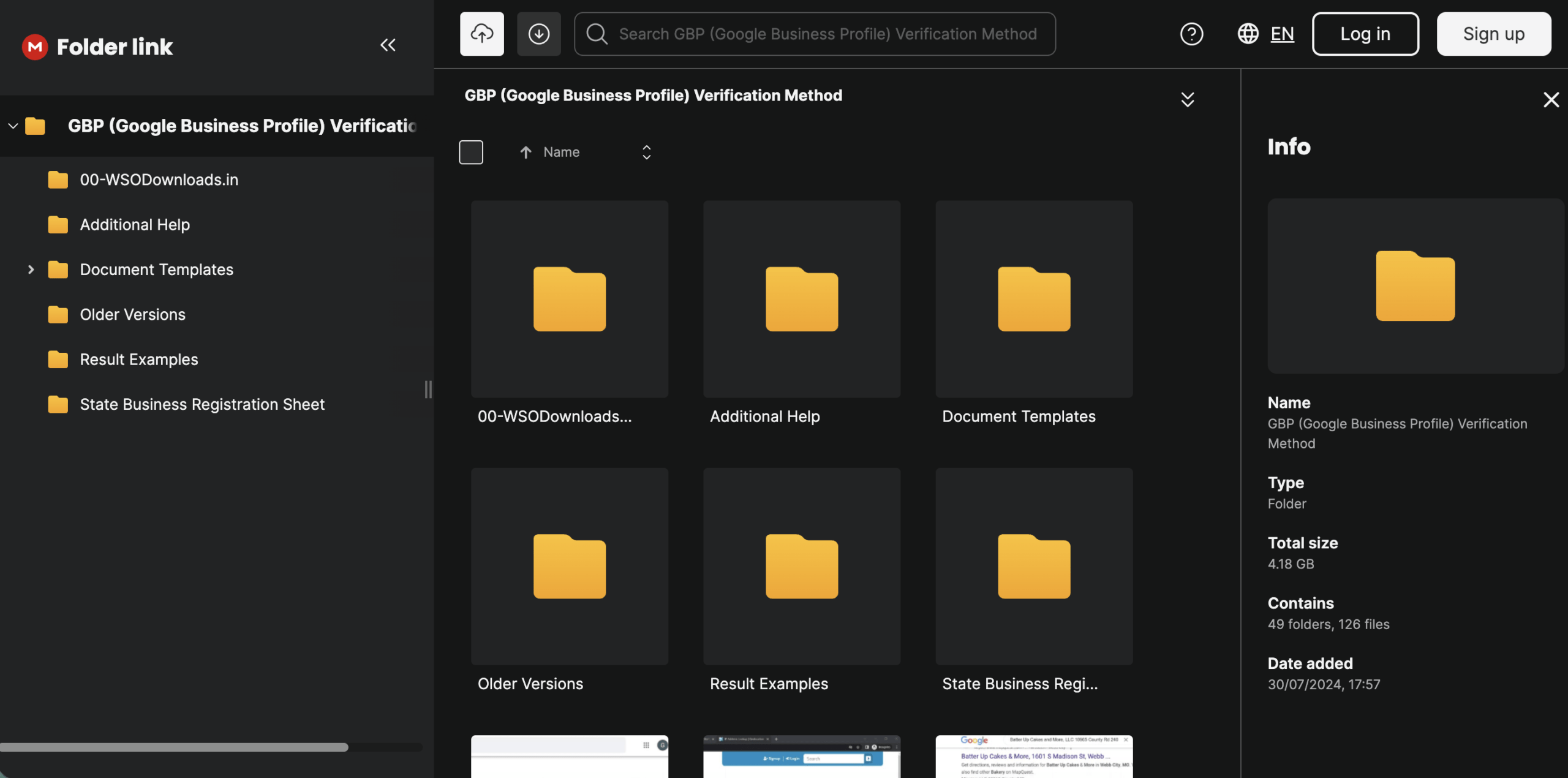Image resolution: width=1568 pixels, height=778 pixels.
Task: Click the download arrow icon
Action: [538, 34]
